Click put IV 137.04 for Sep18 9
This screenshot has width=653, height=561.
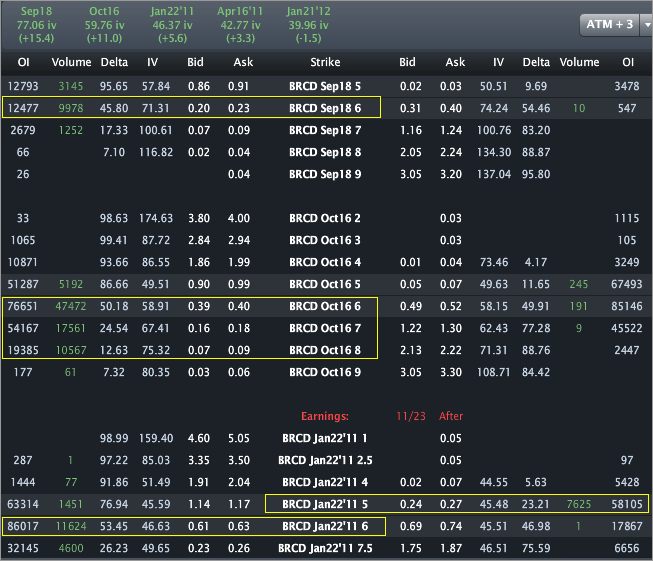tap(494, 174)
